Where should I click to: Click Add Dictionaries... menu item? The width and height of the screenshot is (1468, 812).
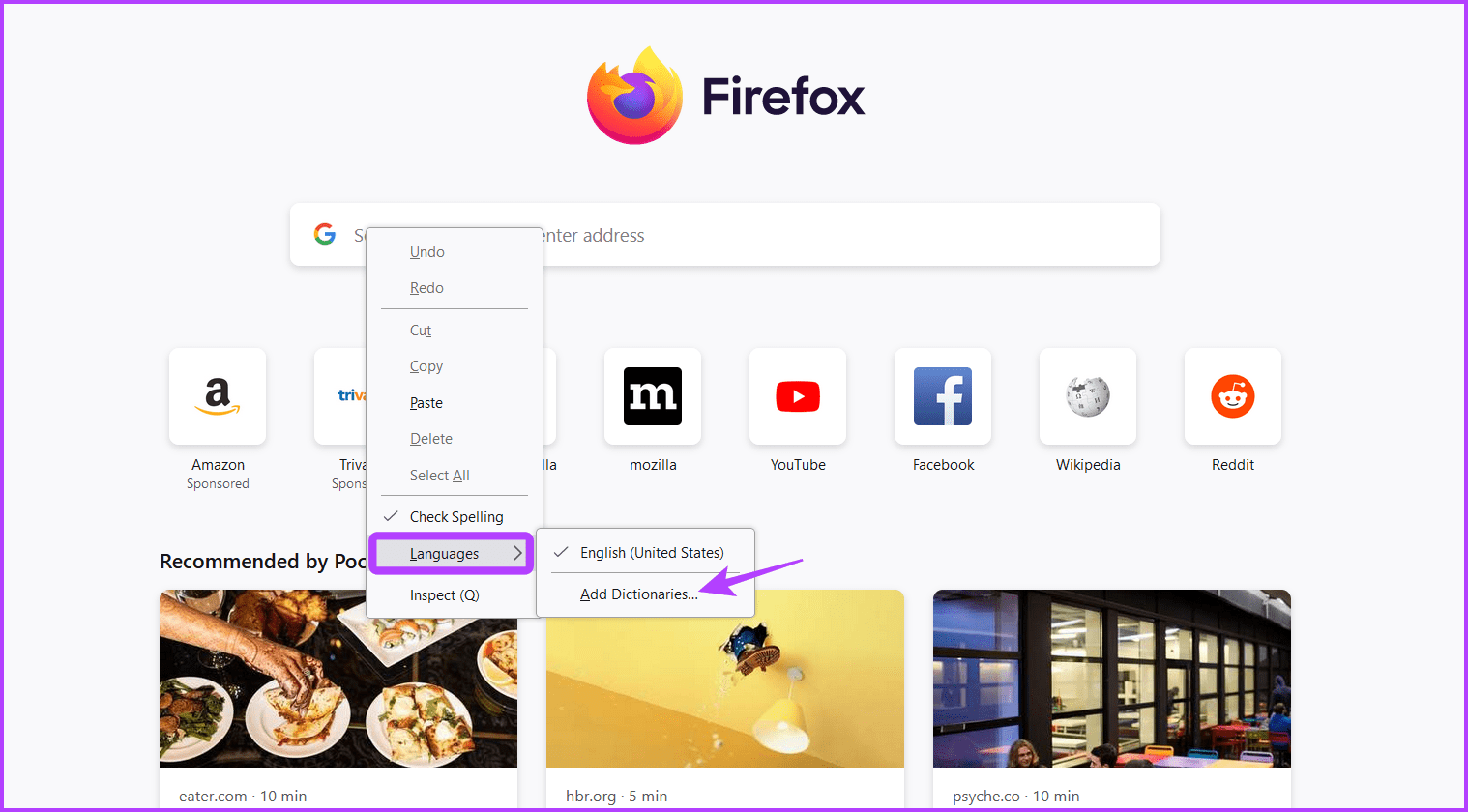[638, 594]
